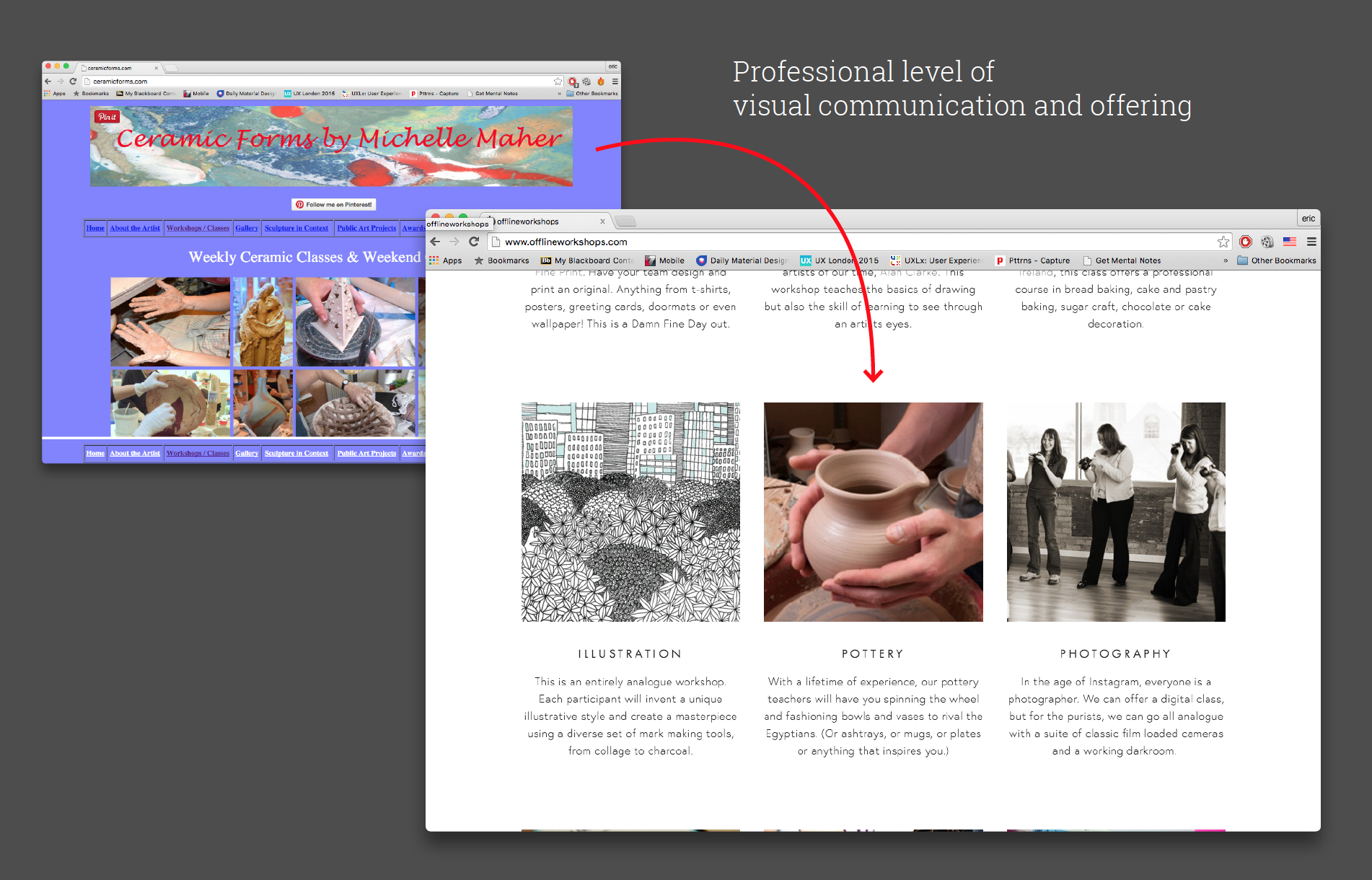Click the ceramic pyramid sculpture photo
The width and height of the screenshot is (1372, 880).
coord(356,322)
